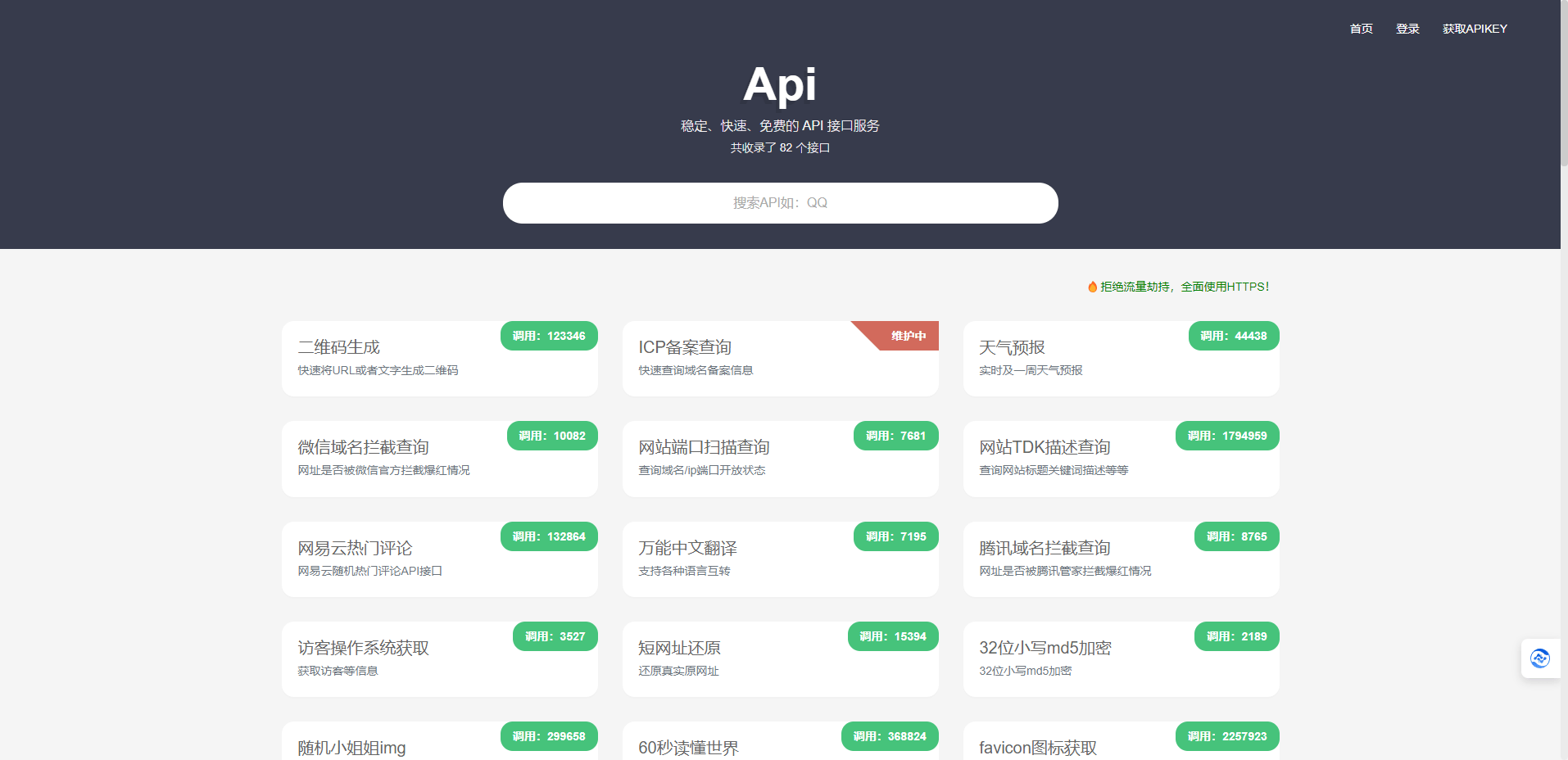Open the 拒绝流量劫持 HTTPS notice link
The width and height of the screenshot is (1568, 760).
click(1184, 286)
